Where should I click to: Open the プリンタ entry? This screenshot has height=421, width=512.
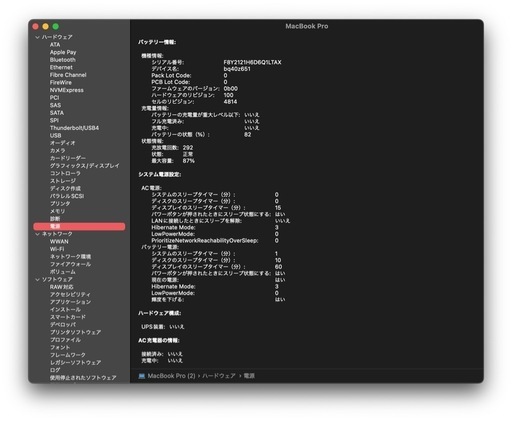[60, 204]
